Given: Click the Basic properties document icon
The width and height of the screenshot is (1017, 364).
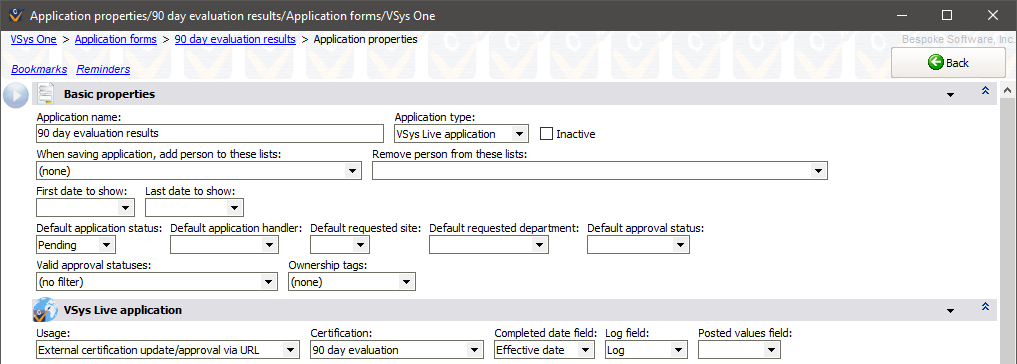Looking at the screenshot, I should pyautogui.click(x=45, y=94).
